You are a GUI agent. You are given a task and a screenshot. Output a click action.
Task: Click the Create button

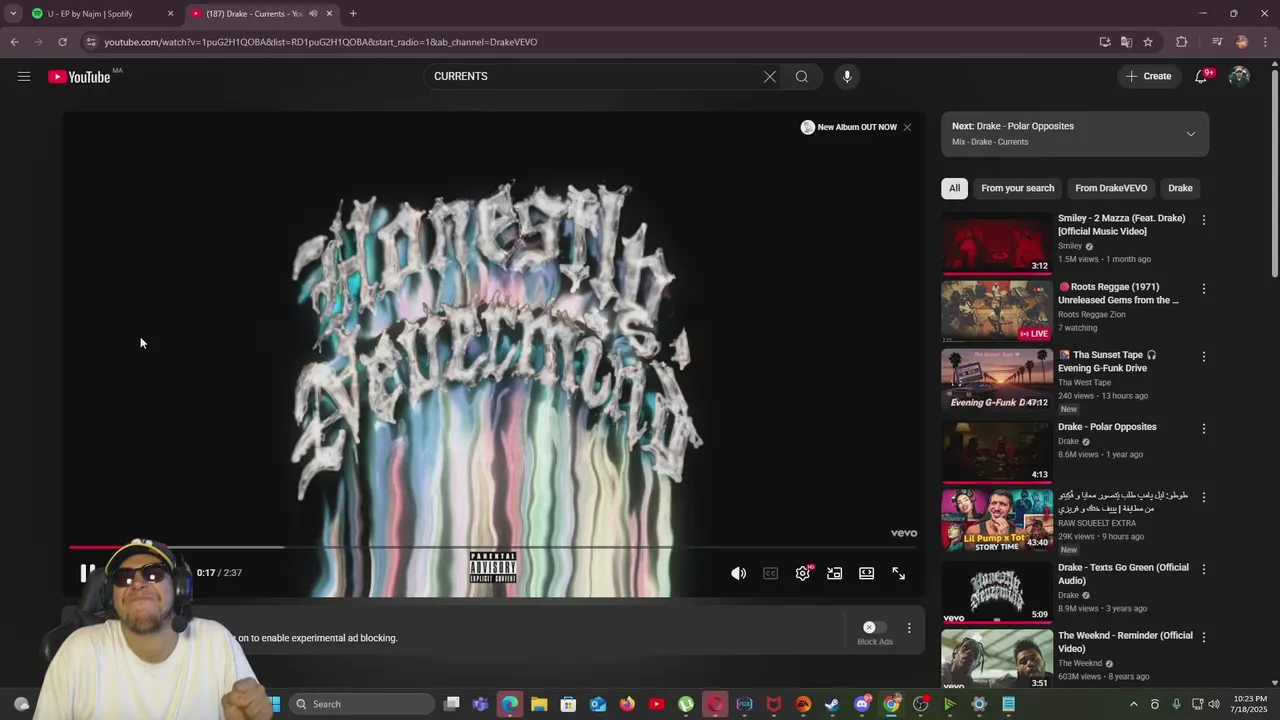(x=1148, y=76)
